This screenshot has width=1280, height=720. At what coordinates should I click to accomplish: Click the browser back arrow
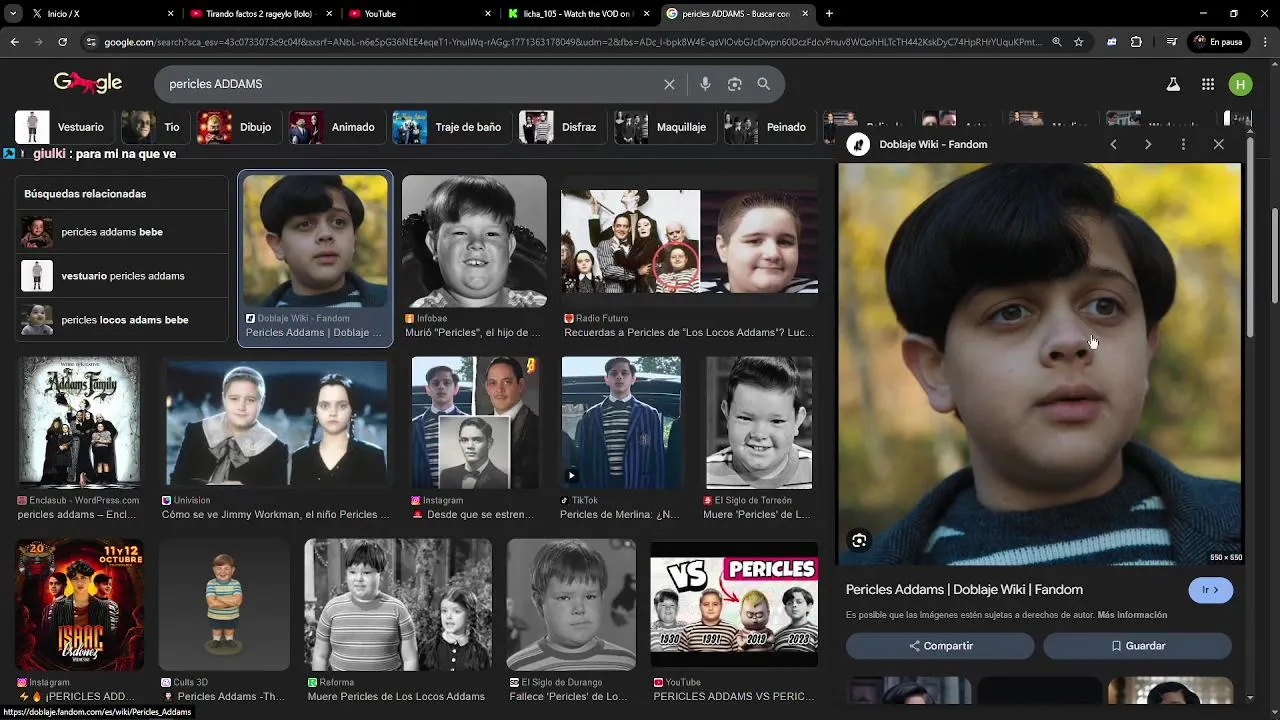pos(14,42)
